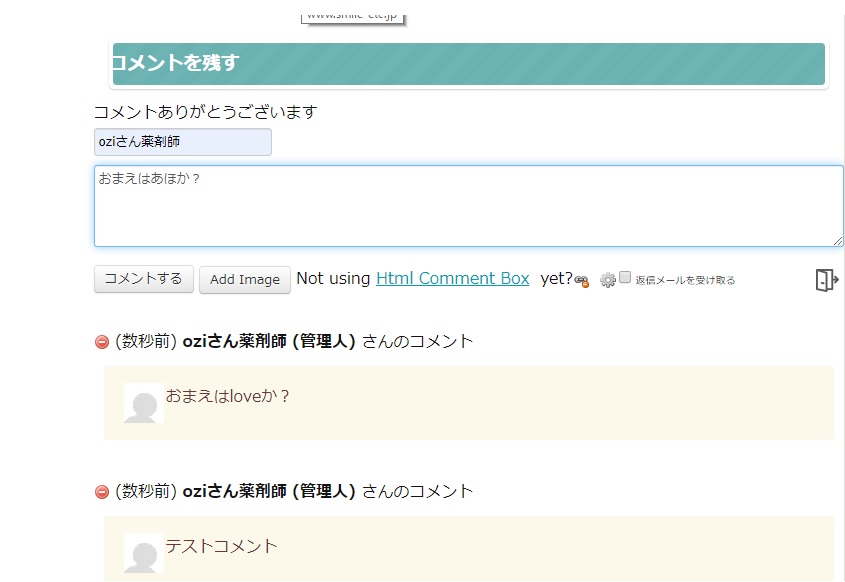Click author name above "おまえはloveか？" comment
This screenshot has height=582, width=845.
click(268, 341)
